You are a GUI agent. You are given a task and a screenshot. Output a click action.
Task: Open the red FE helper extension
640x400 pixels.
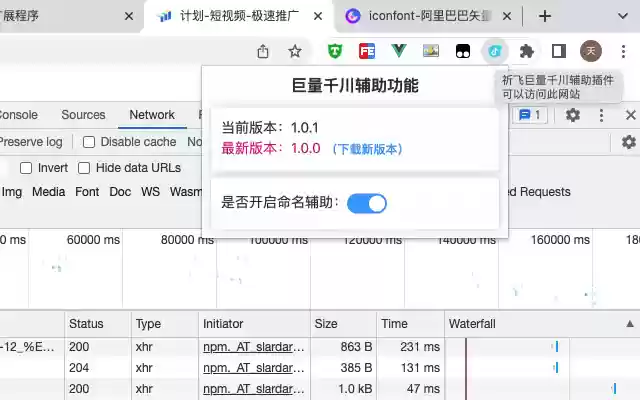(x=367, y=51)
